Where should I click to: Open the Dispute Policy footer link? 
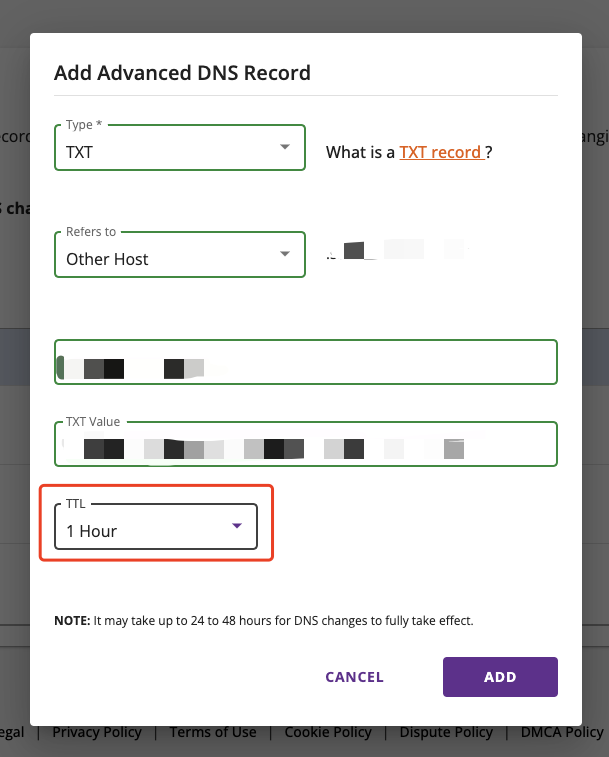pos(446,732)
